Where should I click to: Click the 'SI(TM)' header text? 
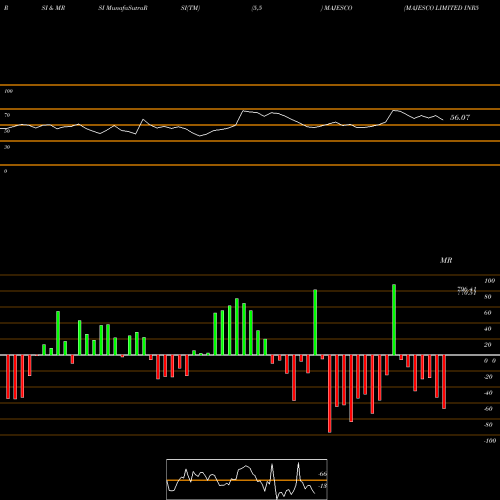190,8
